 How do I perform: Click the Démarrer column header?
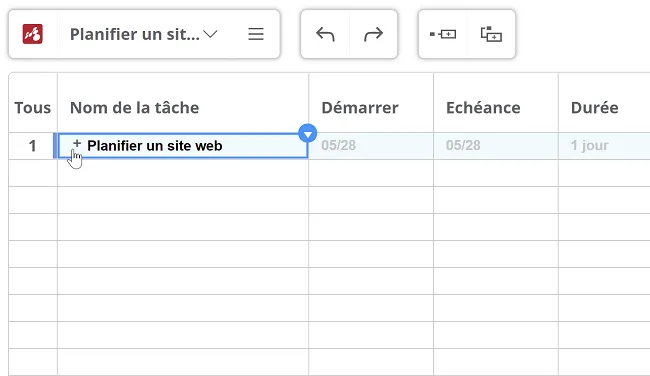click(x=360, y=108)
